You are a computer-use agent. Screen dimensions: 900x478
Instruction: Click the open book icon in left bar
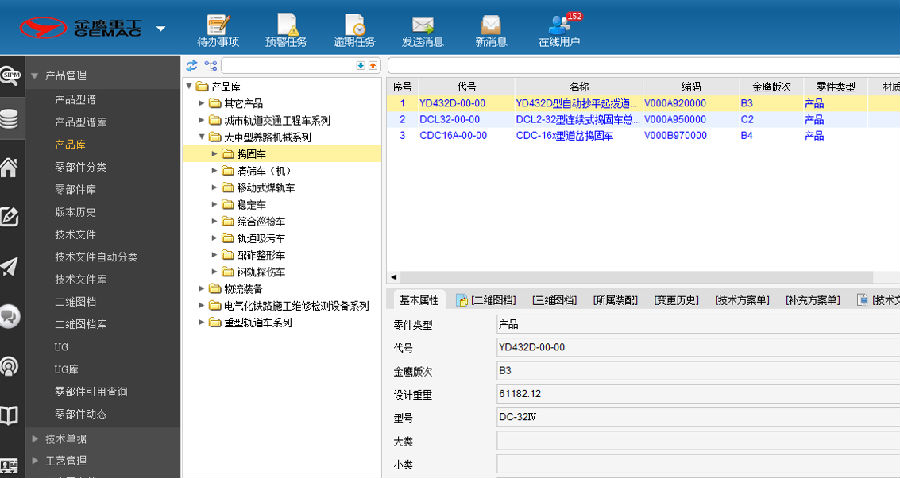coord(9,415)
